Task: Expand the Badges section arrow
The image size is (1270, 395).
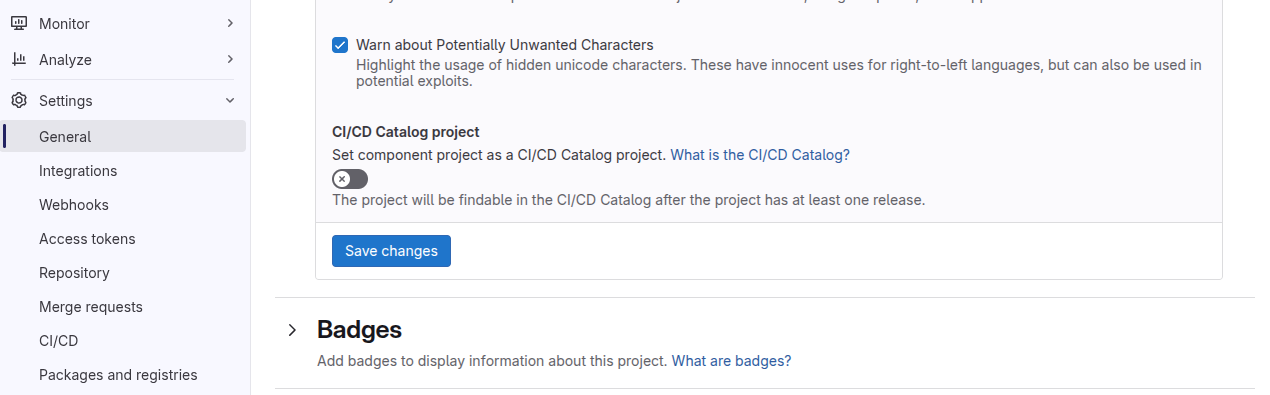Action: [x=292, y=330]
